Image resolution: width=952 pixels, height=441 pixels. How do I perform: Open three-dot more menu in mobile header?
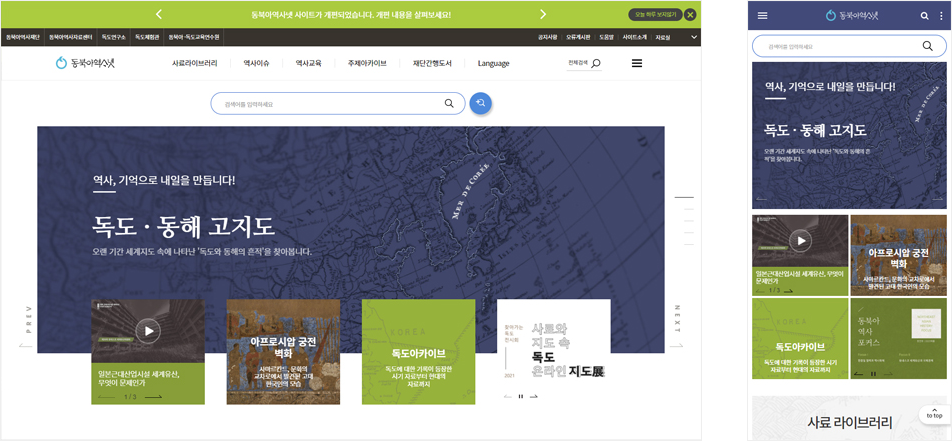942,16
